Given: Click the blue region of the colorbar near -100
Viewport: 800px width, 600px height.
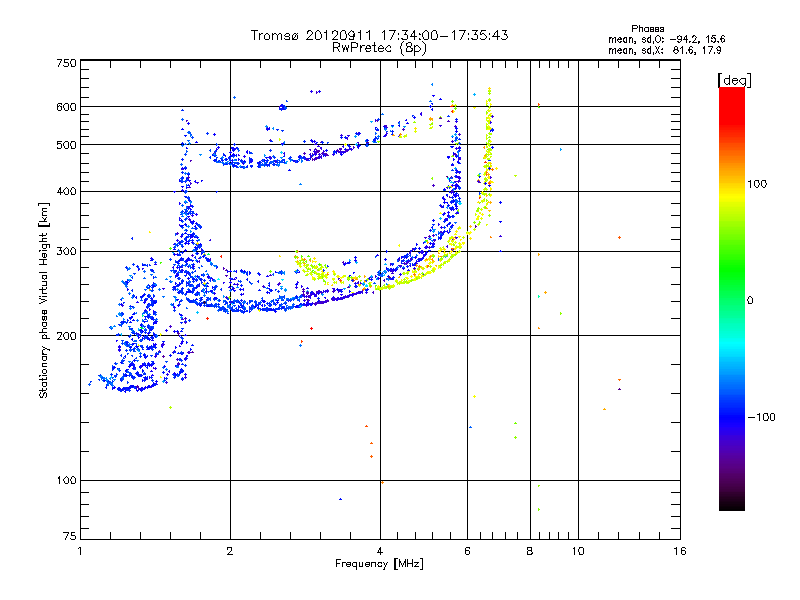Looking at the screenshot, I should coord(732,417).
